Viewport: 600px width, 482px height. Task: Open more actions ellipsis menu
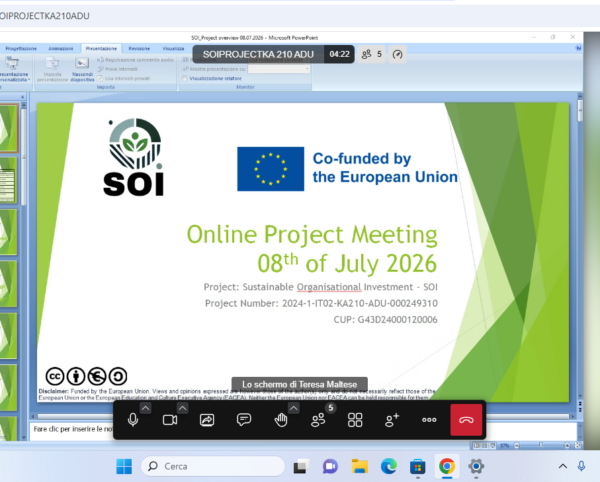[429, 420]
